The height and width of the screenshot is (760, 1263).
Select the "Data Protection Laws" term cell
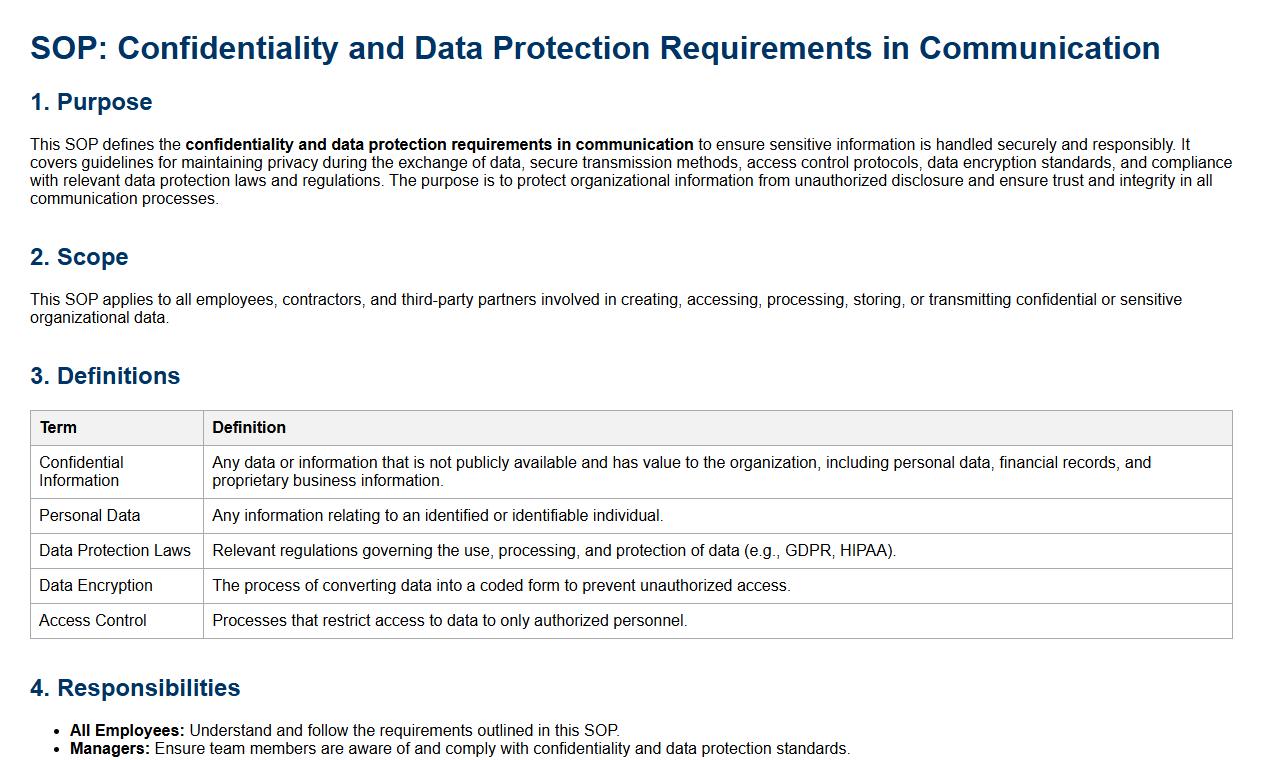tap(114, 550)
